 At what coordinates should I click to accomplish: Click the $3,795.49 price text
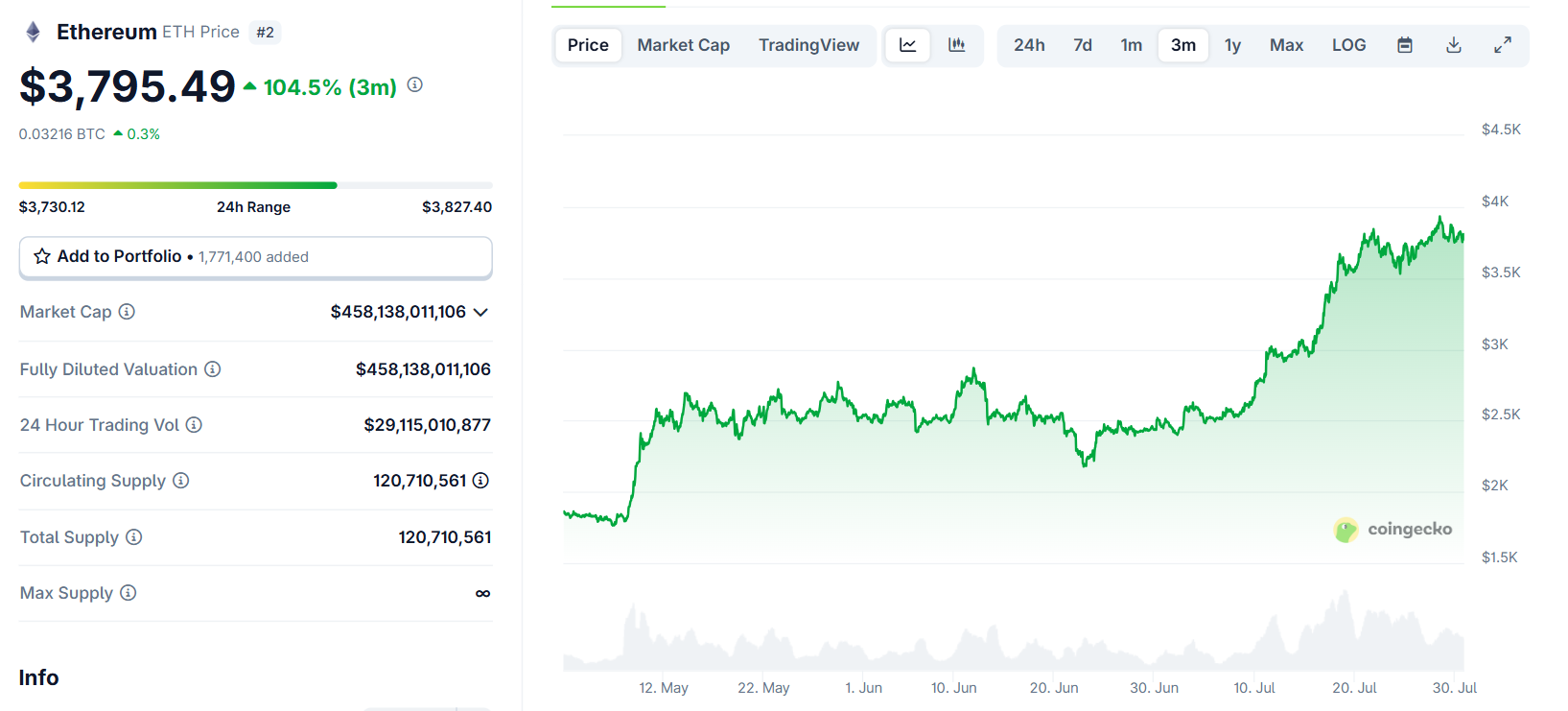coord(128,86)
